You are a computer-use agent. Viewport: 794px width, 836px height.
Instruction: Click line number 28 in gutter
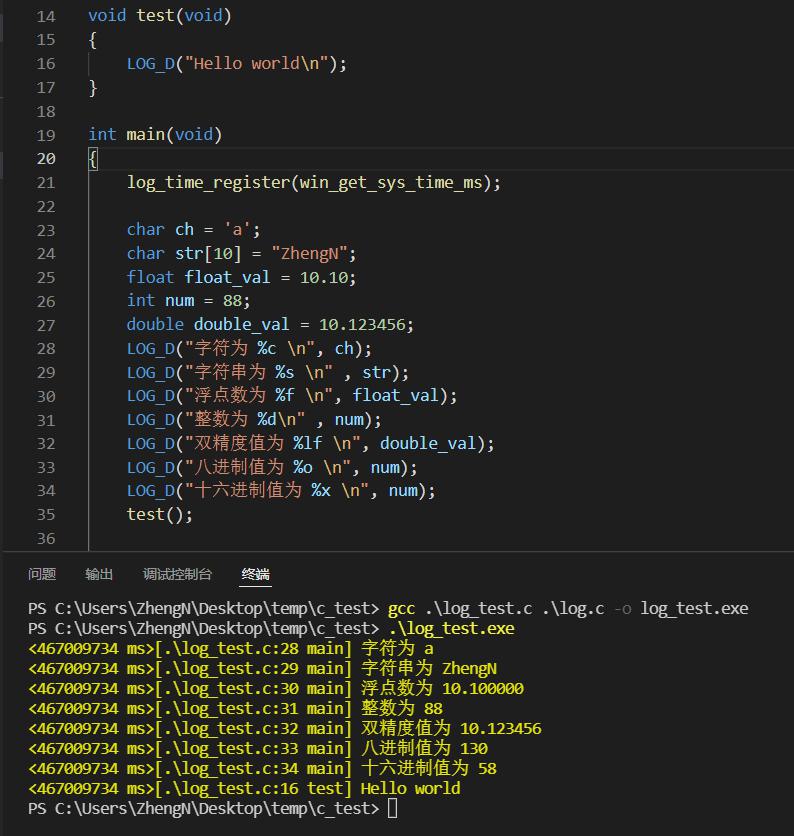[x=46, y=349]
